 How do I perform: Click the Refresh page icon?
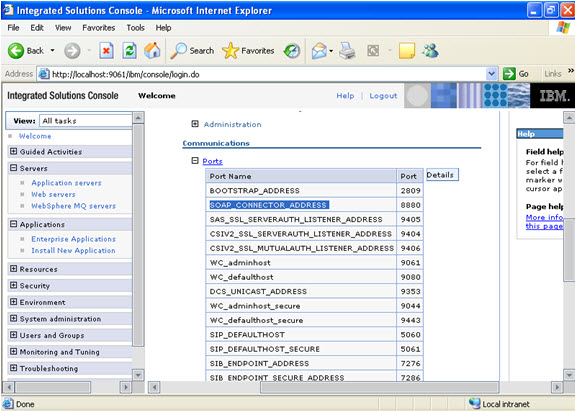click(129, 51)
